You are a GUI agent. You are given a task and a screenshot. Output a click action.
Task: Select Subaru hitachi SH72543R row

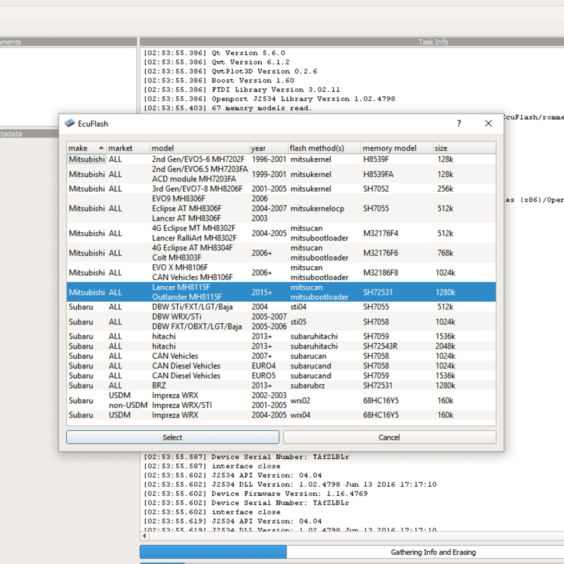point(281,346)
